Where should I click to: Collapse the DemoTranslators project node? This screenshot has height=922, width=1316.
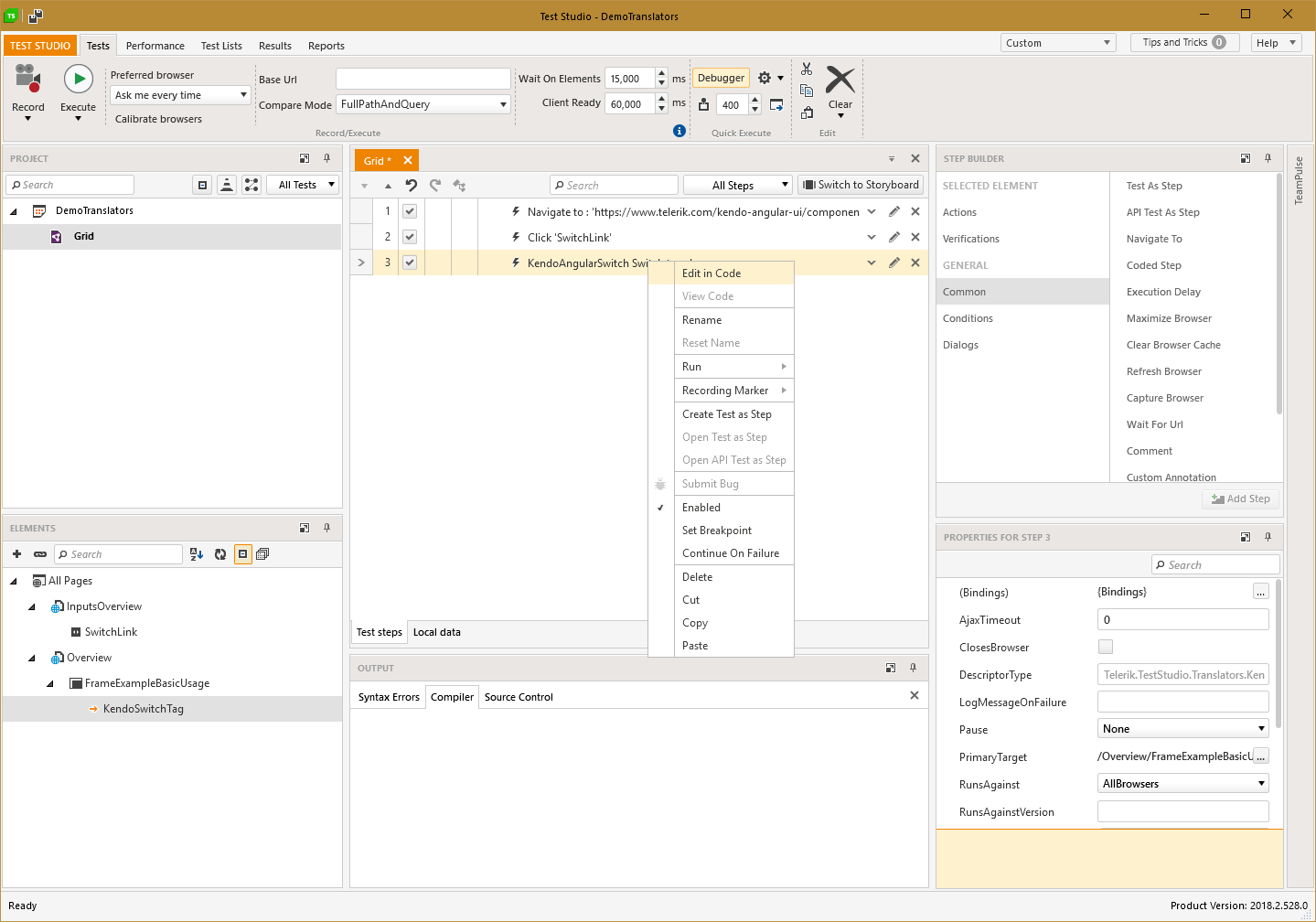coord(14,211)
